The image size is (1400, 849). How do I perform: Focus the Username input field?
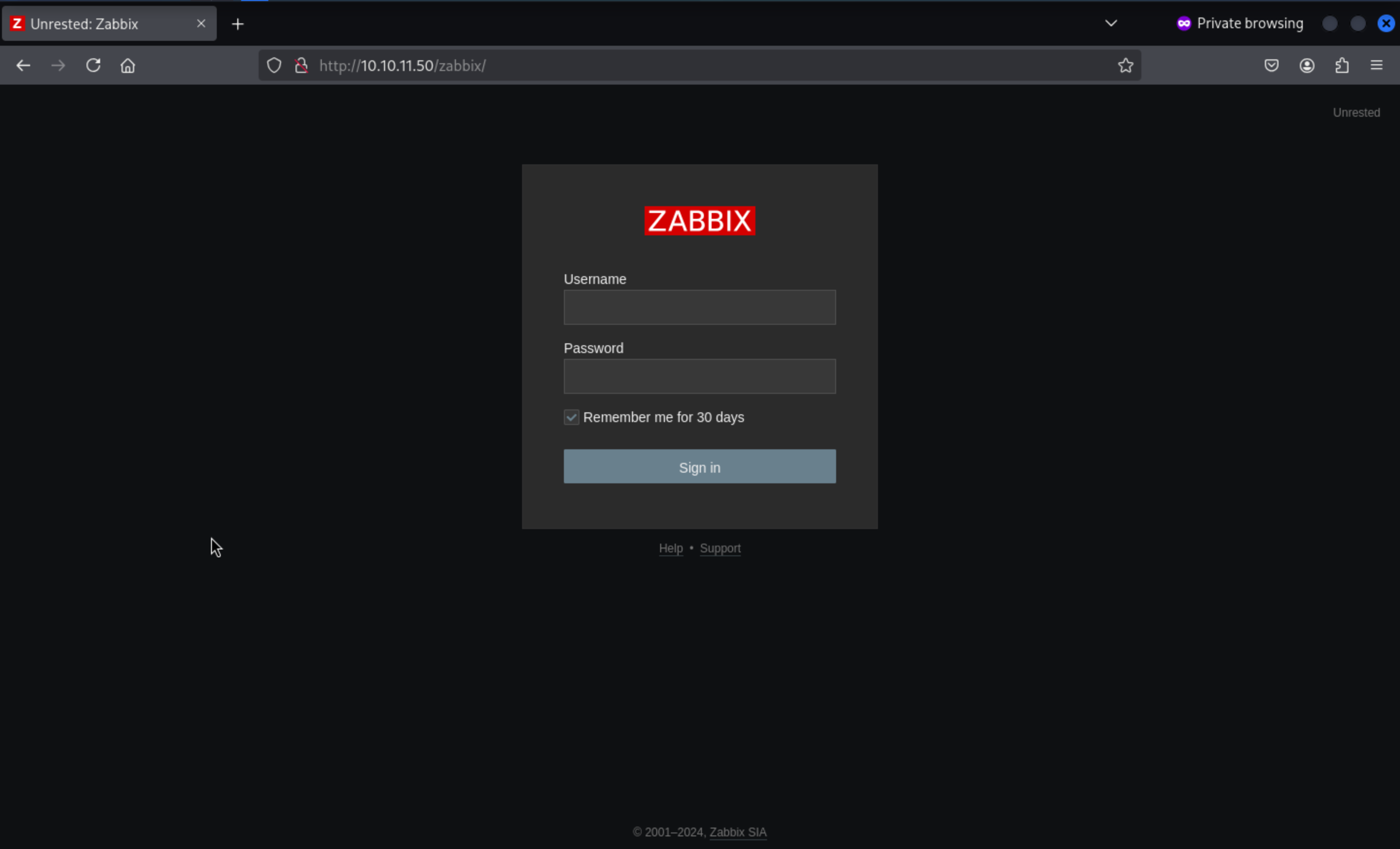(700, 307)
